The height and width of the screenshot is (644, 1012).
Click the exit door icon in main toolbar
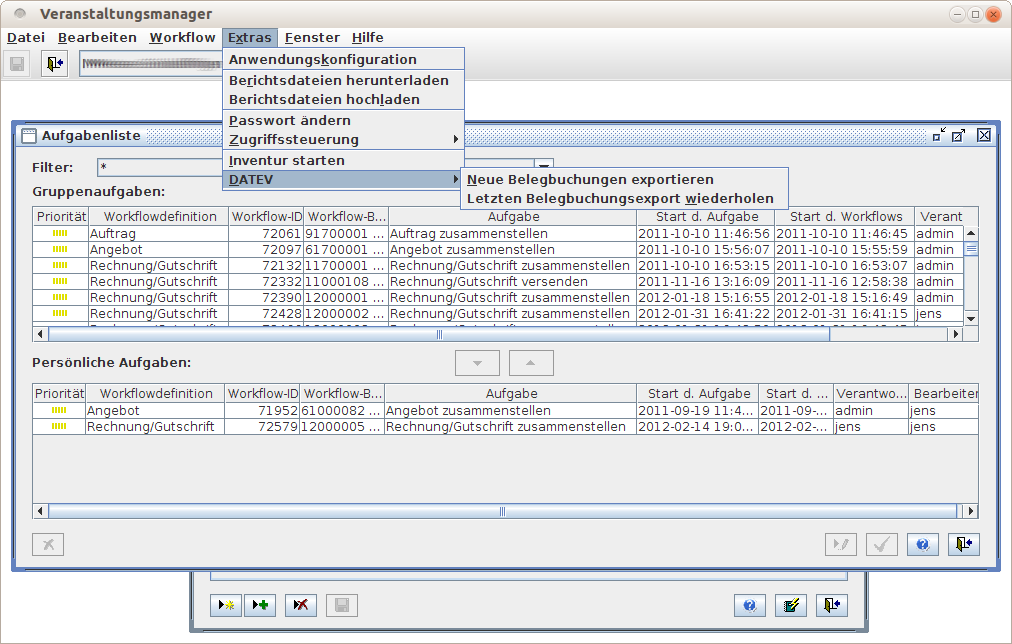[x=54, y=65]
